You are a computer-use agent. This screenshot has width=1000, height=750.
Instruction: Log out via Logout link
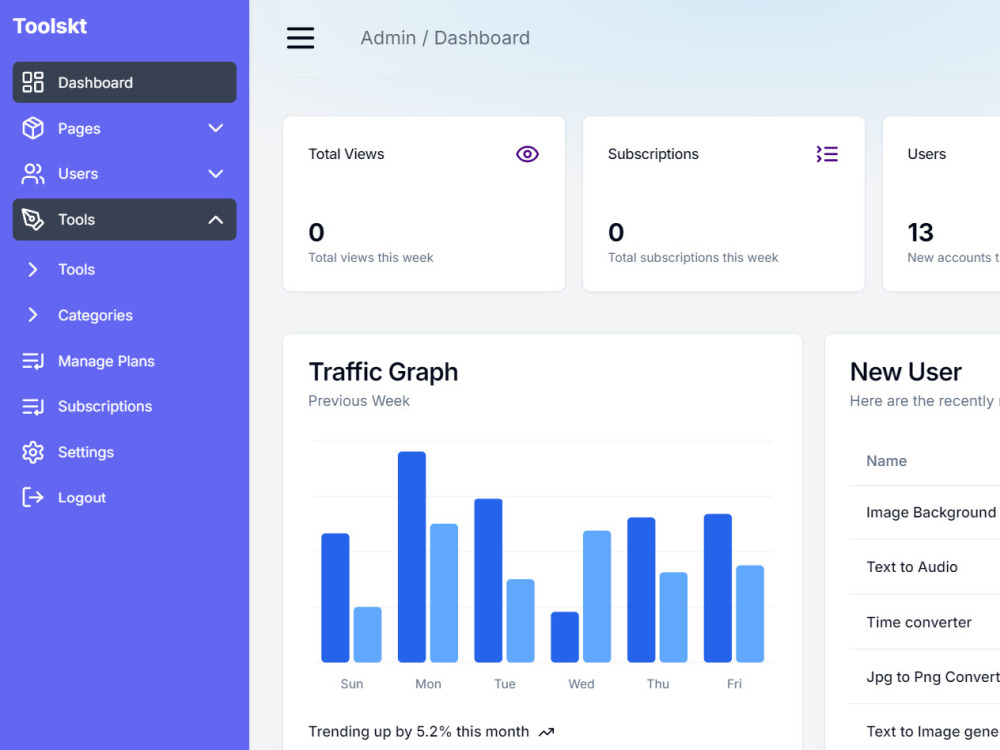(82, 497)
